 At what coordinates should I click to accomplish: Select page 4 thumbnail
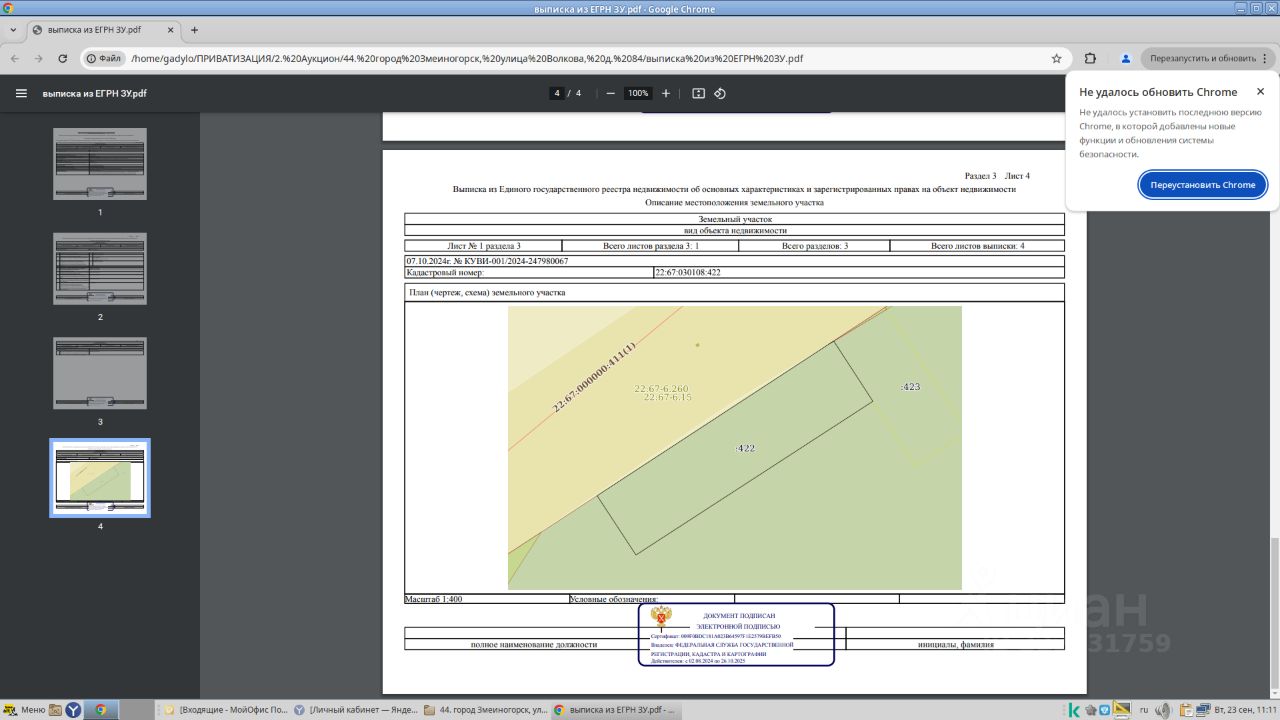[x=100, y=478]
